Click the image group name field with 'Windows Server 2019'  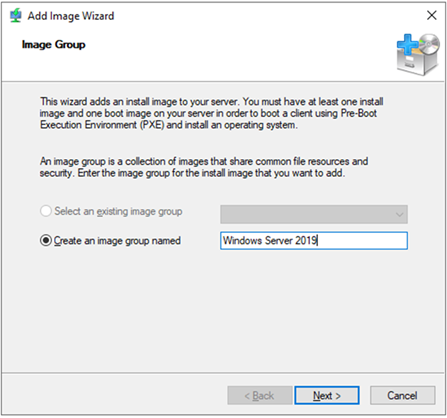point(314,241)
